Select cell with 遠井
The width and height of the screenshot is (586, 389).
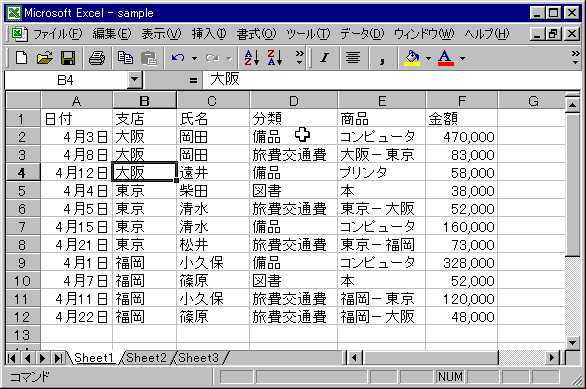click(213, 173)
